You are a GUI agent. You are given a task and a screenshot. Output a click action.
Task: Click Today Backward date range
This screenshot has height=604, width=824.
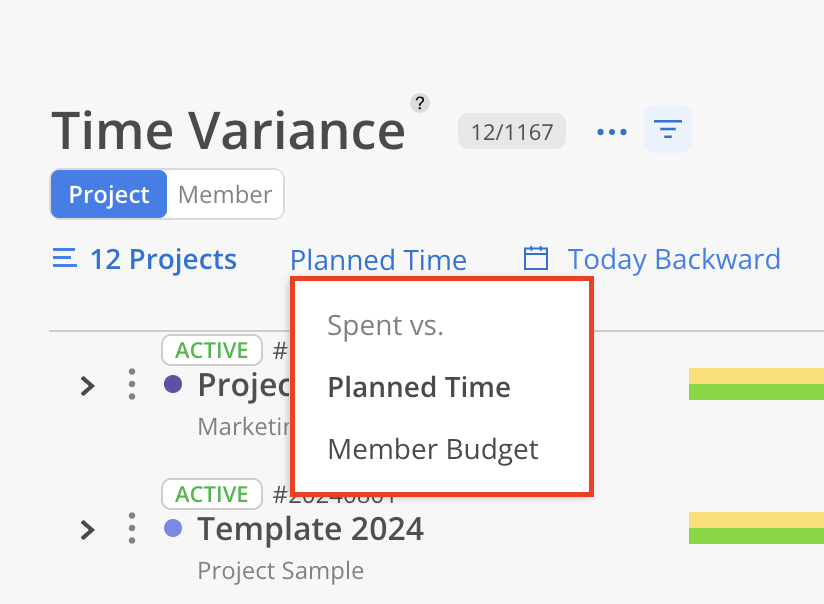point(674,259)
